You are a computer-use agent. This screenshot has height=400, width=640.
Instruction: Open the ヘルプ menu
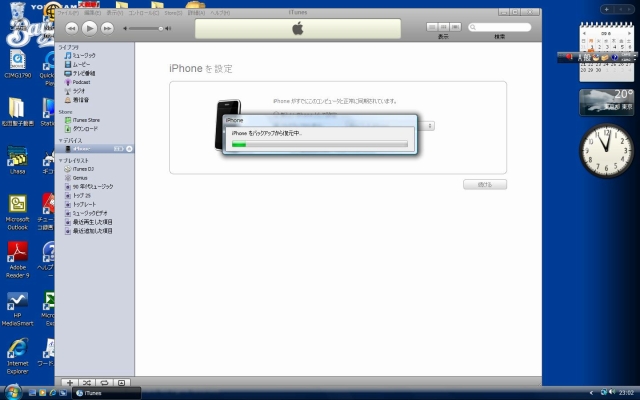pos(220,13)
